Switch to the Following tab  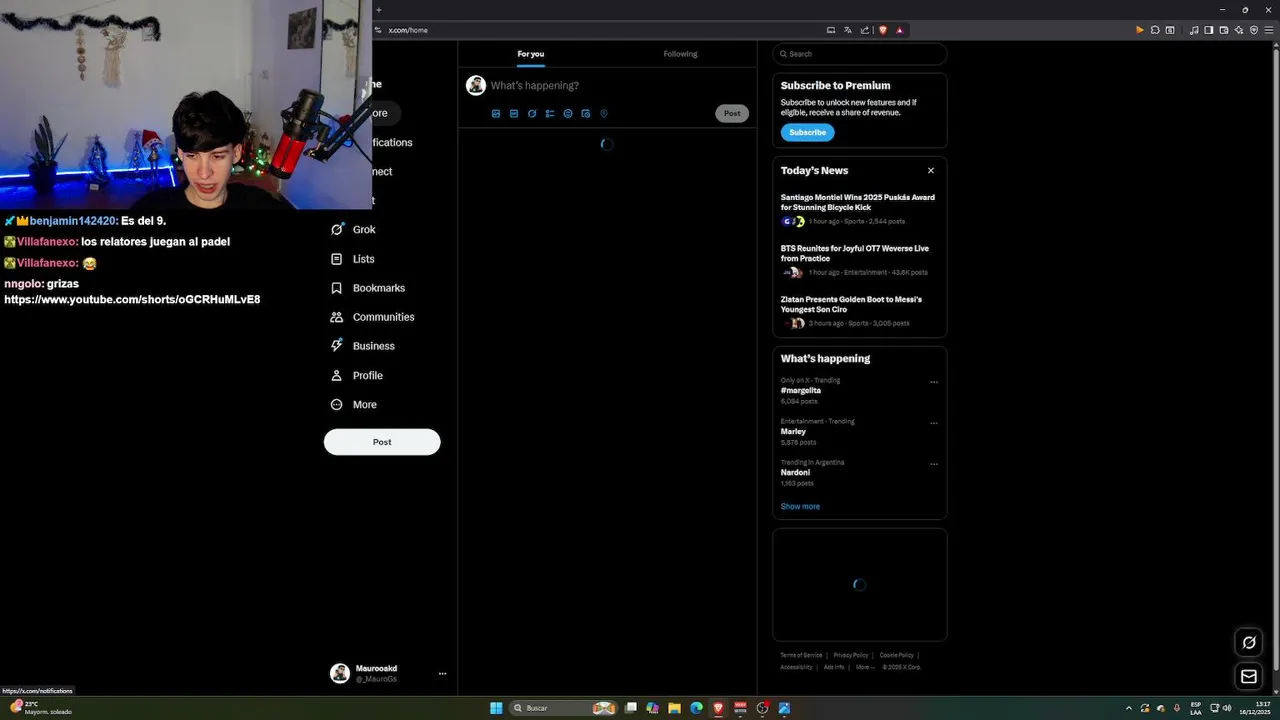[x=680, y=54]
